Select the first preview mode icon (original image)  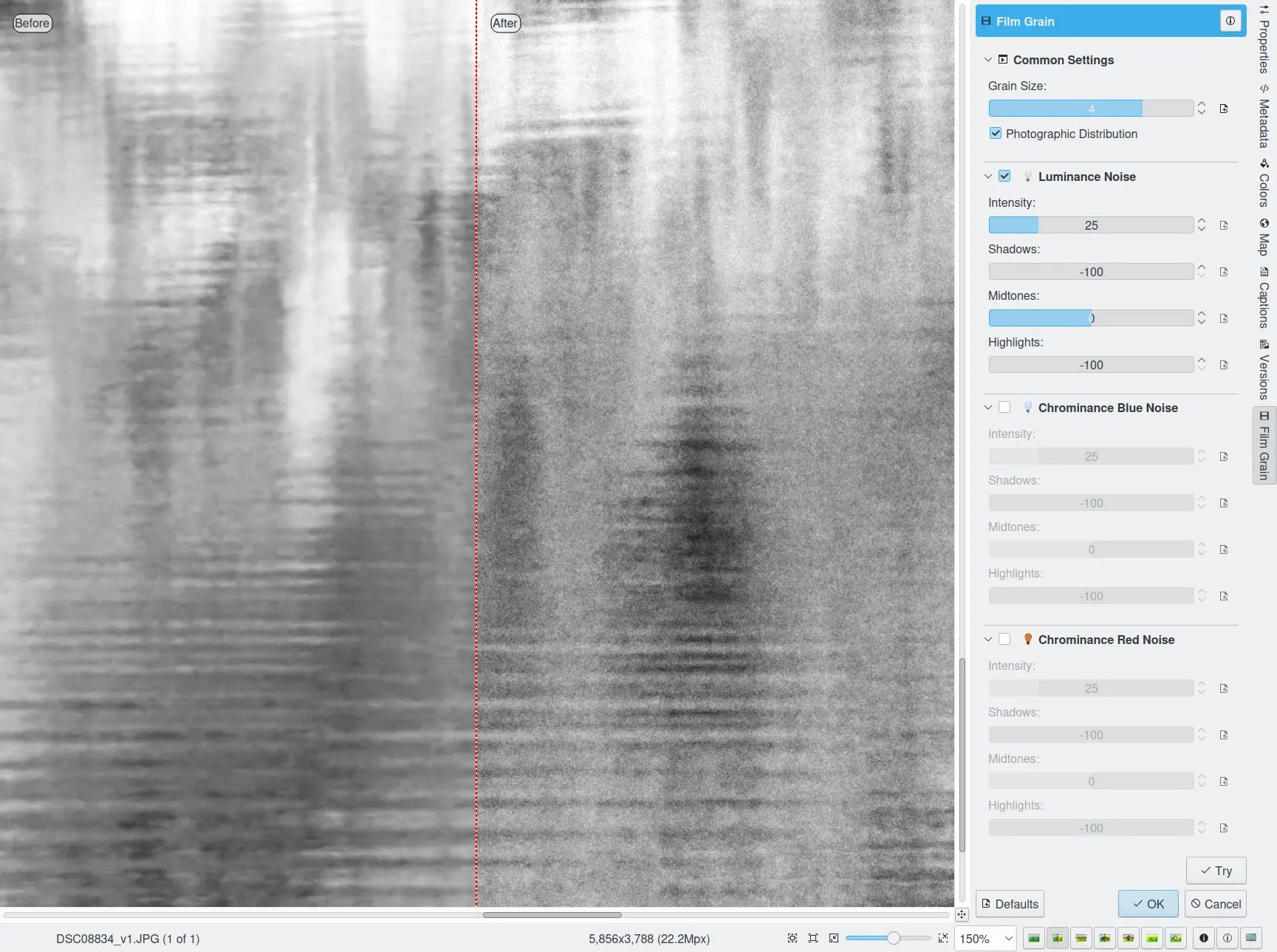1034,938
